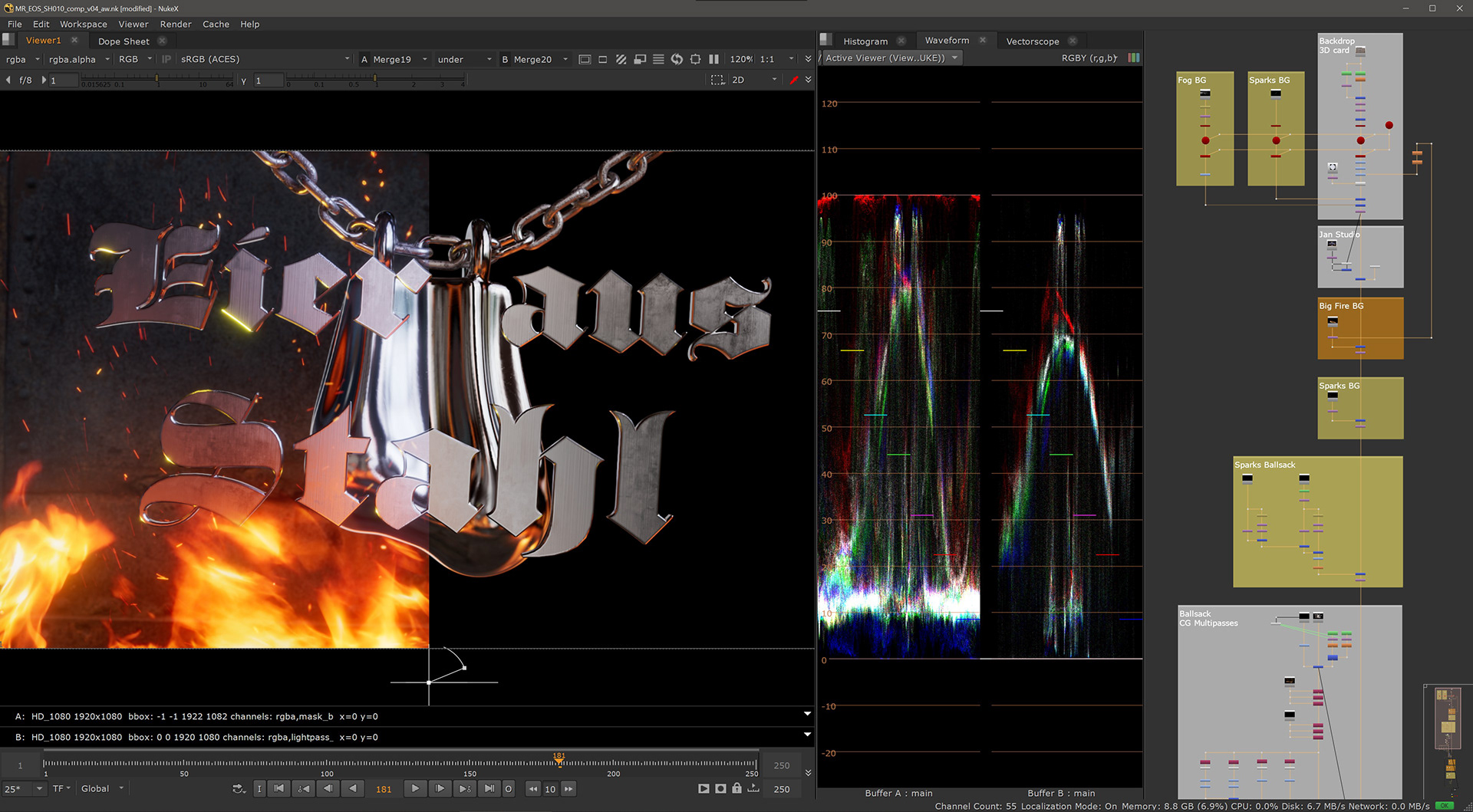
Task: Set the in point with the I button
Action: [259, 788]
